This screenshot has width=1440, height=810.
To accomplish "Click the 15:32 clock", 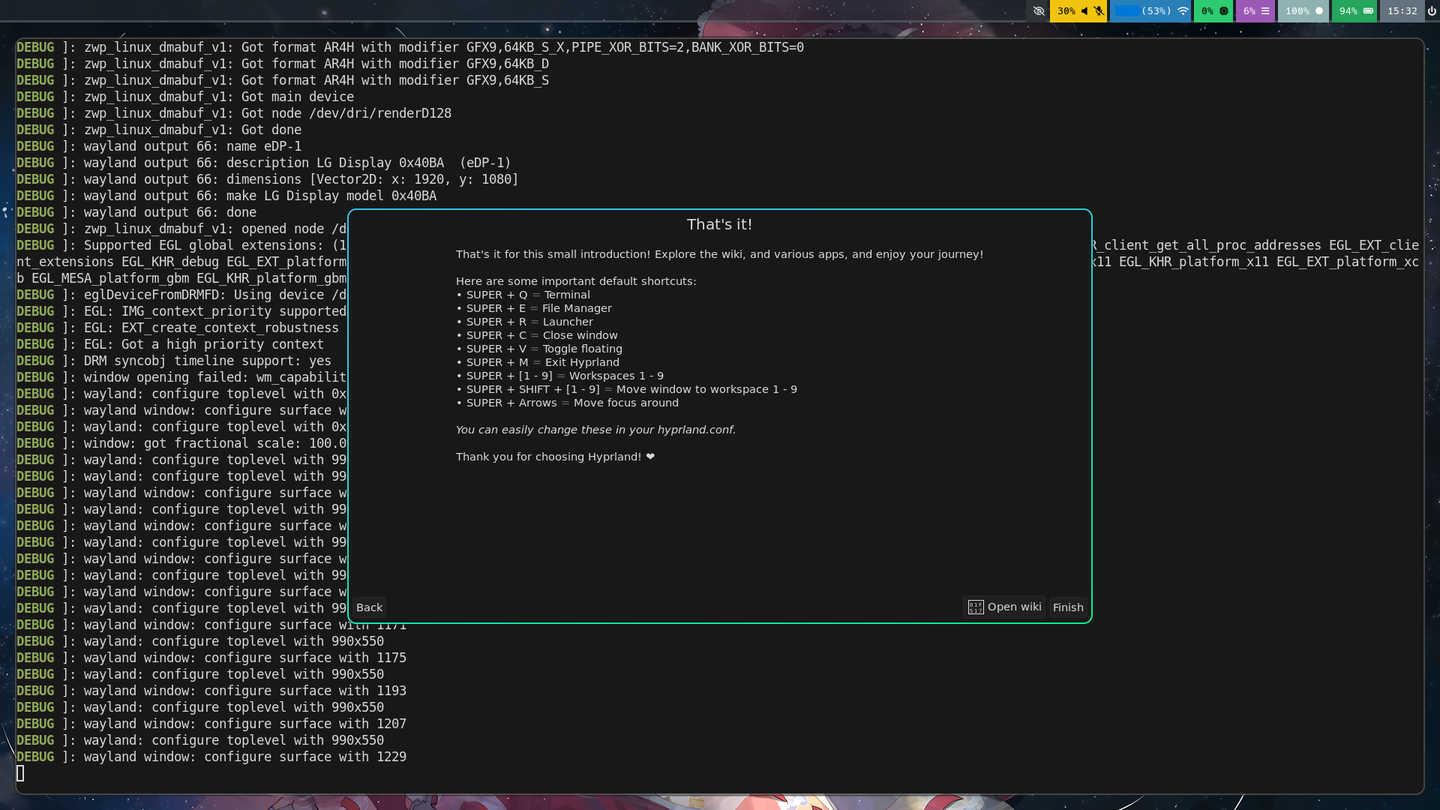I will click(1402, 11).
